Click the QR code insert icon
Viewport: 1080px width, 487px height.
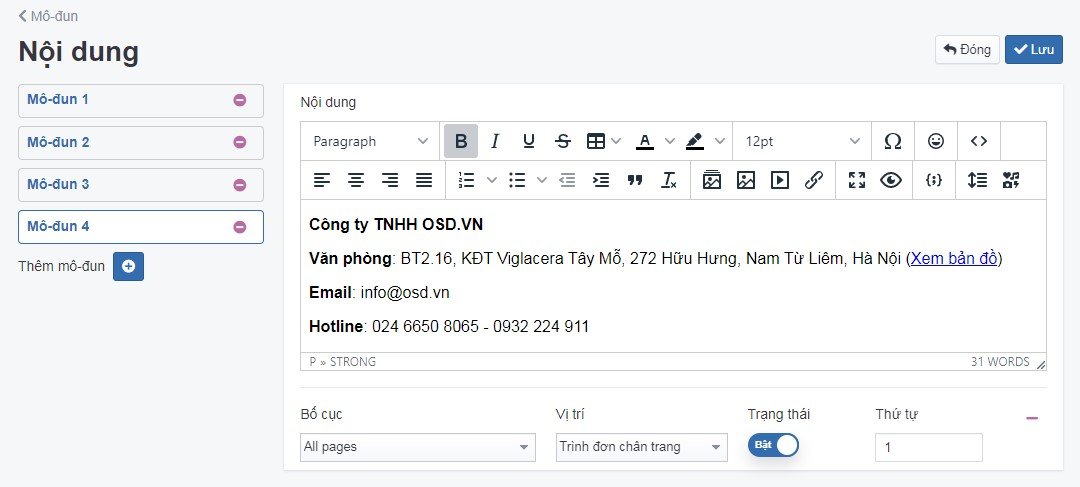pyautogui.click(x=1010, y=180)
